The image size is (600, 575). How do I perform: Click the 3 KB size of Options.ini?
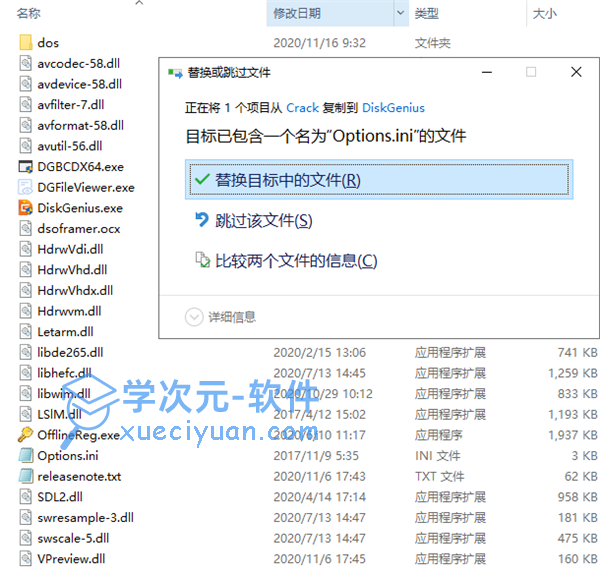coord(584,456)
